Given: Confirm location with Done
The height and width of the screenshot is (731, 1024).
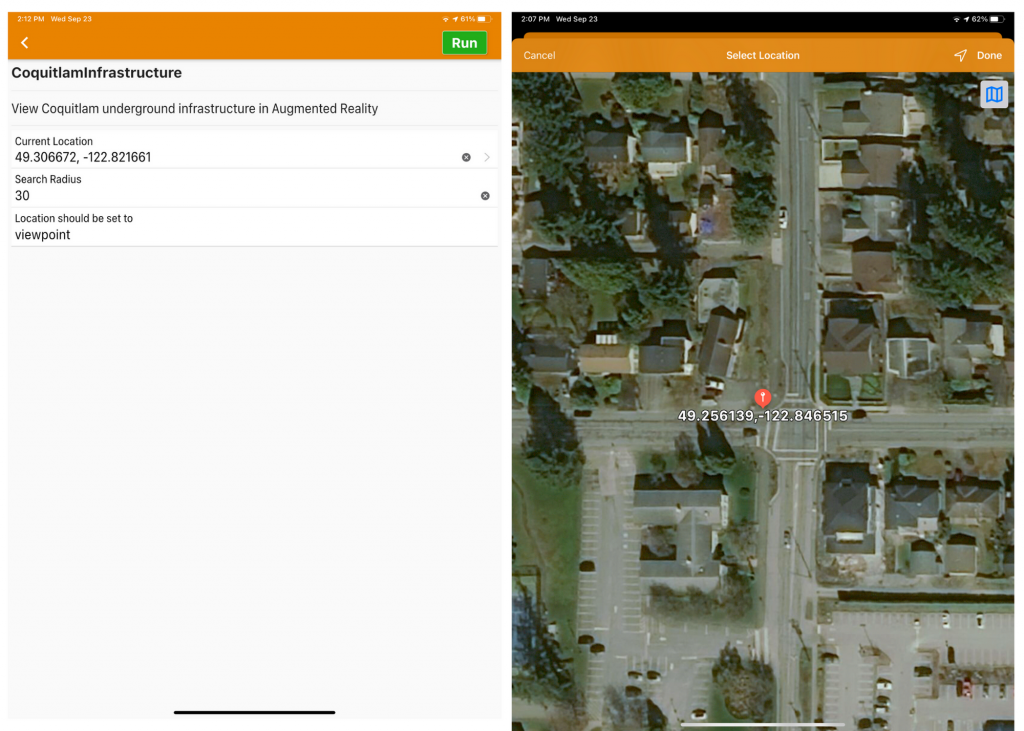Looking at the screenshot, I should click(x=989, y=56).
